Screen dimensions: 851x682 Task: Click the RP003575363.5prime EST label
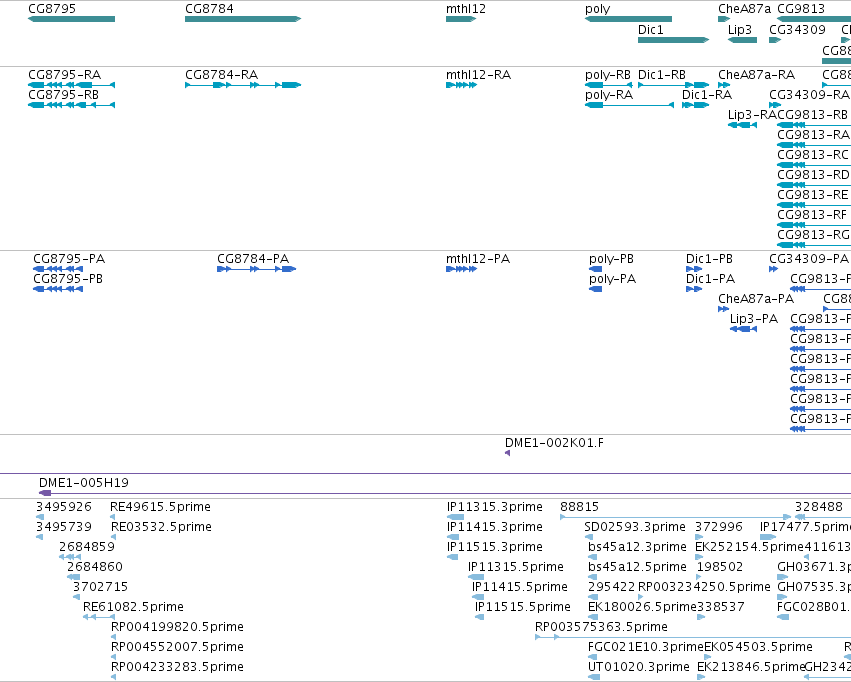tap(601, 627)
